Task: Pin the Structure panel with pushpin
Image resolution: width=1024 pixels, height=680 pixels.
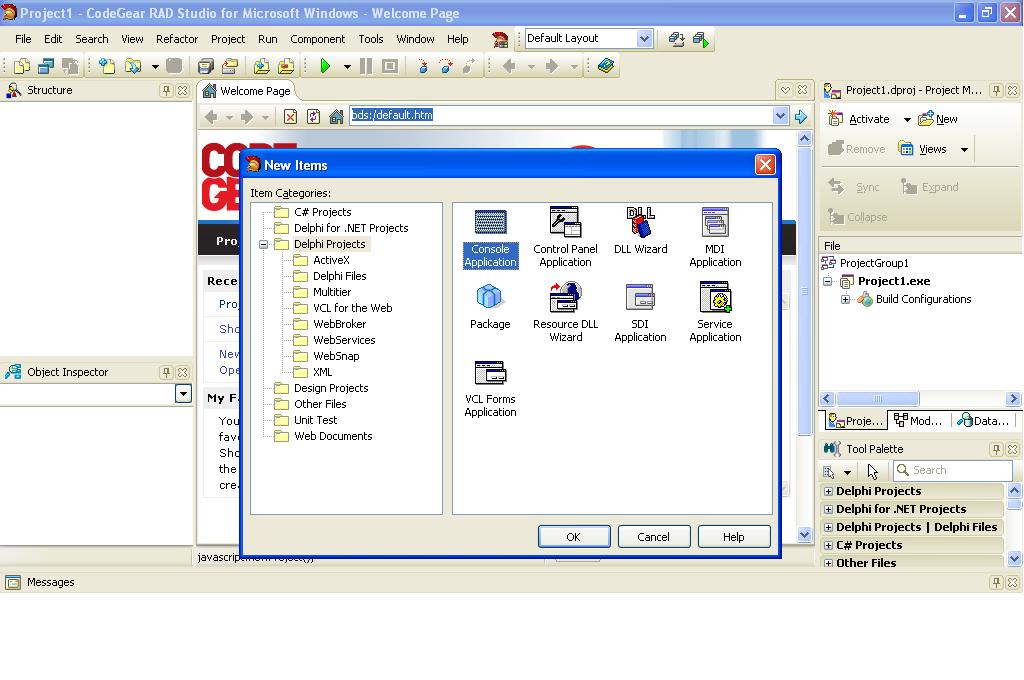Action: [166, 90]
